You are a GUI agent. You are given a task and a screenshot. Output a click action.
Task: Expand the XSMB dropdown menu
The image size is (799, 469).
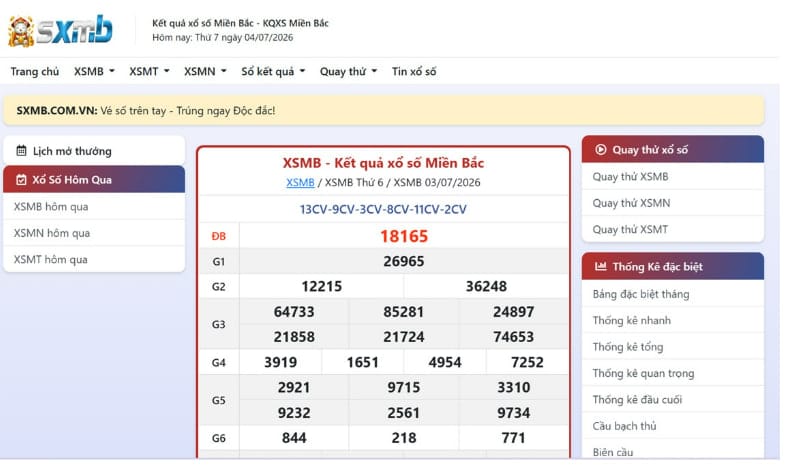[x=94, y=71]
